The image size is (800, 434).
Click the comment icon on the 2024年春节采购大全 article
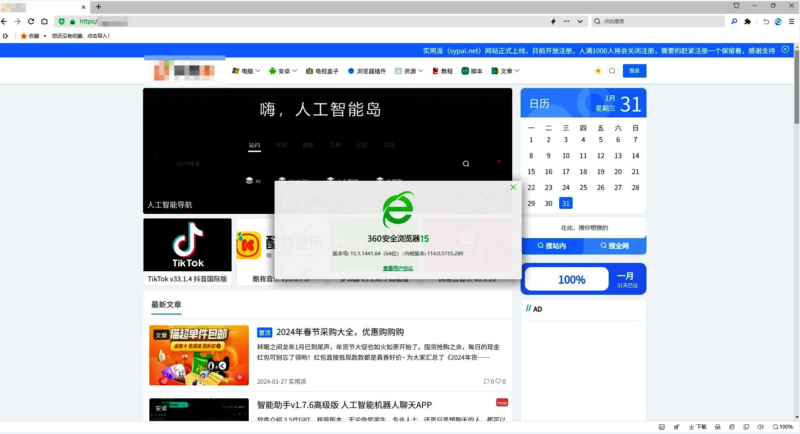(x=486, y=381)
